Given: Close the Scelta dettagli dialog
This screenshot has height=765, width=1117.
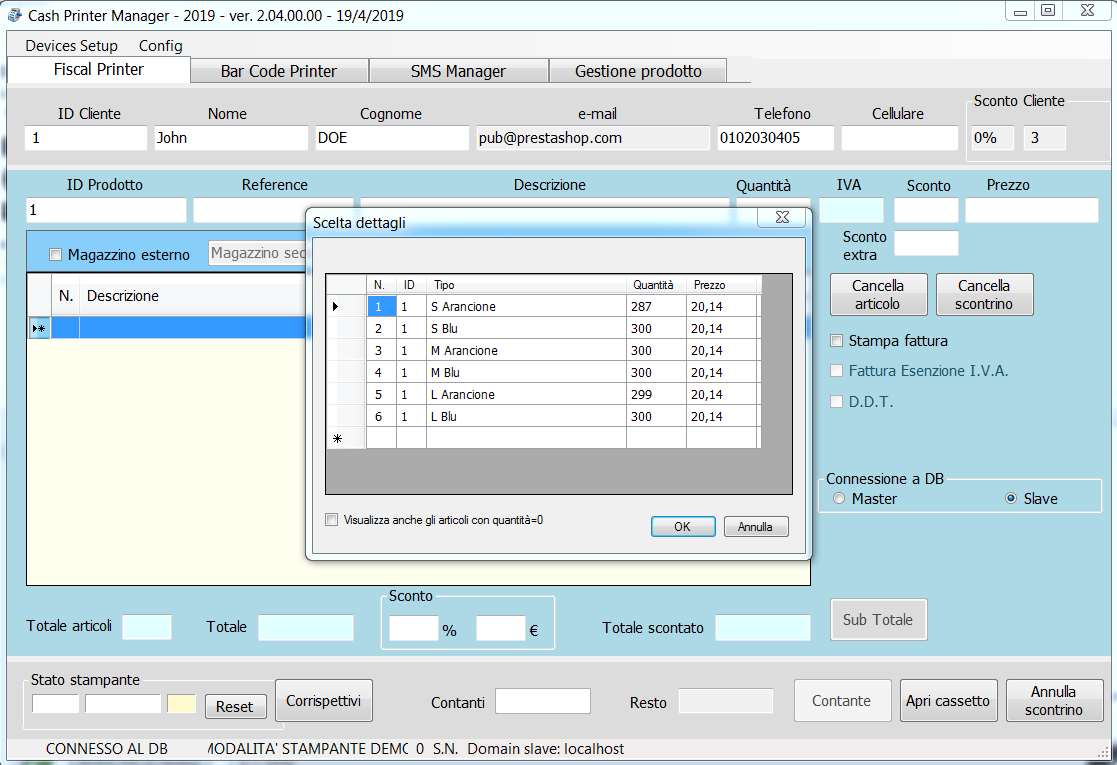Looking at the screenshot, I should [x=781, y=218].
